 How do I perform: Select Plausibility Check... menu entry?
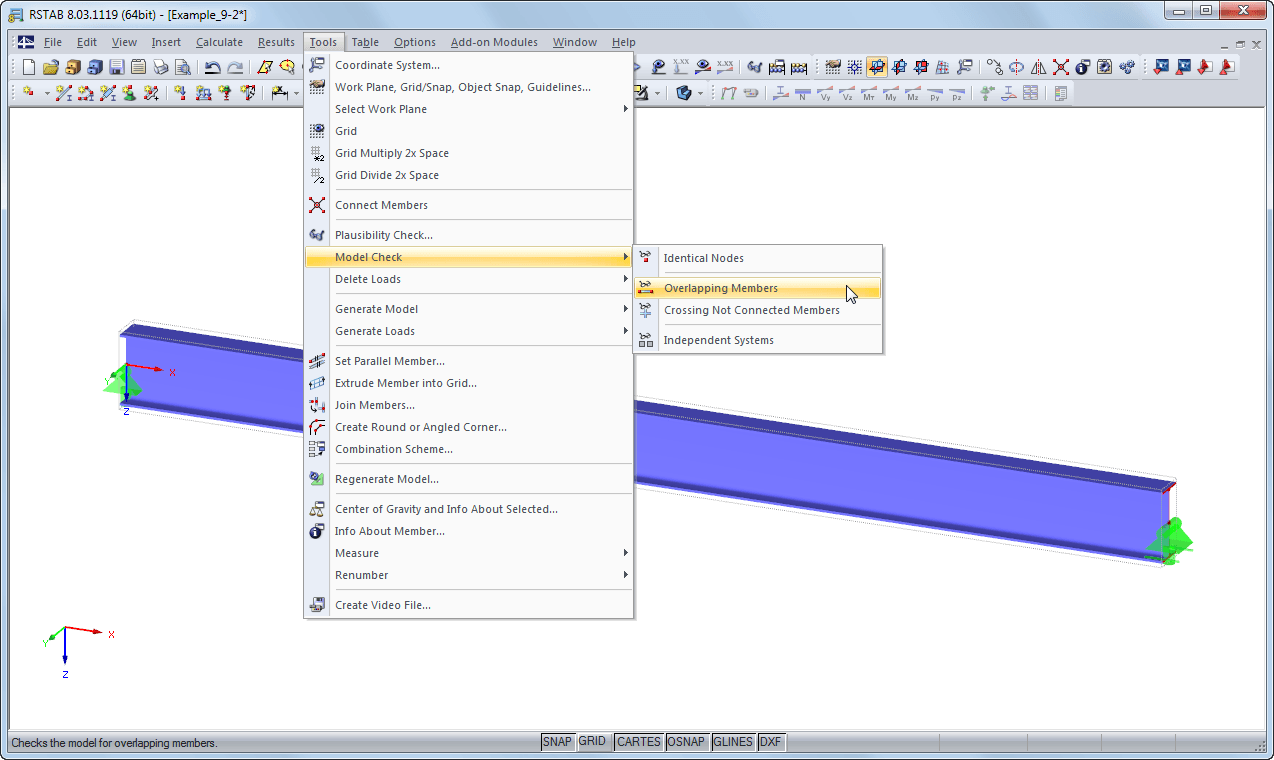(x=469, y=235)
